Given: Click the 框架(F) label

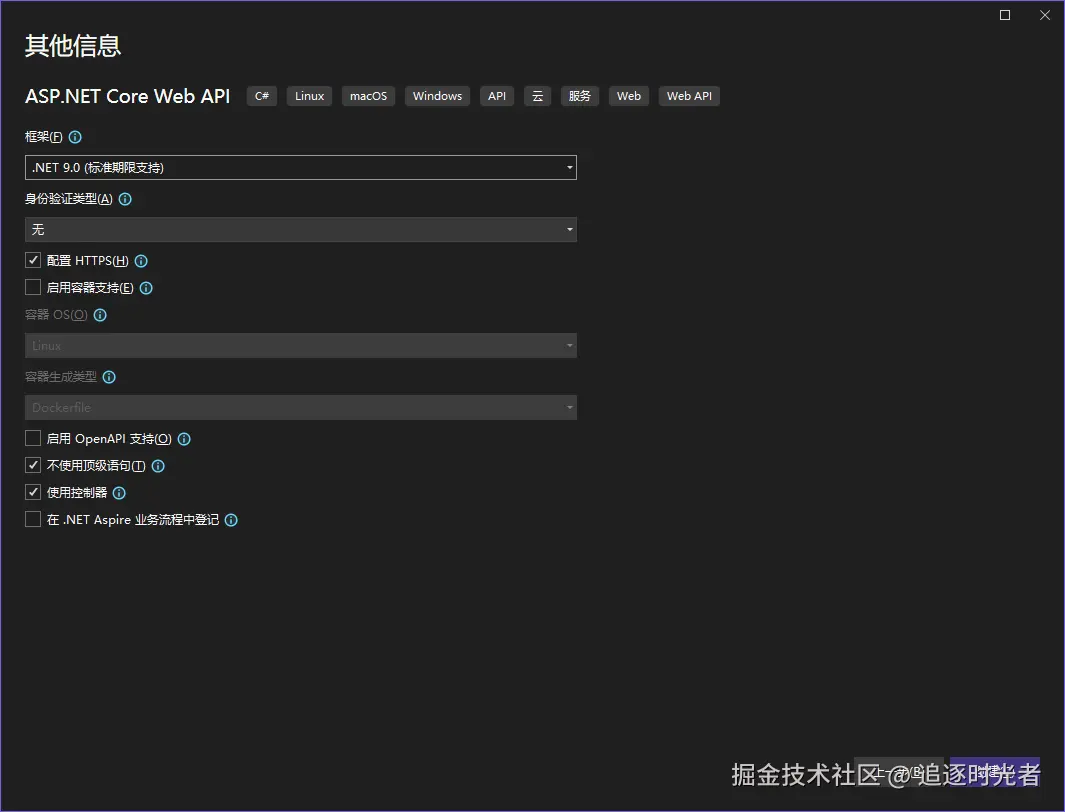Looking at the screenshot, I should coord(43,137).
